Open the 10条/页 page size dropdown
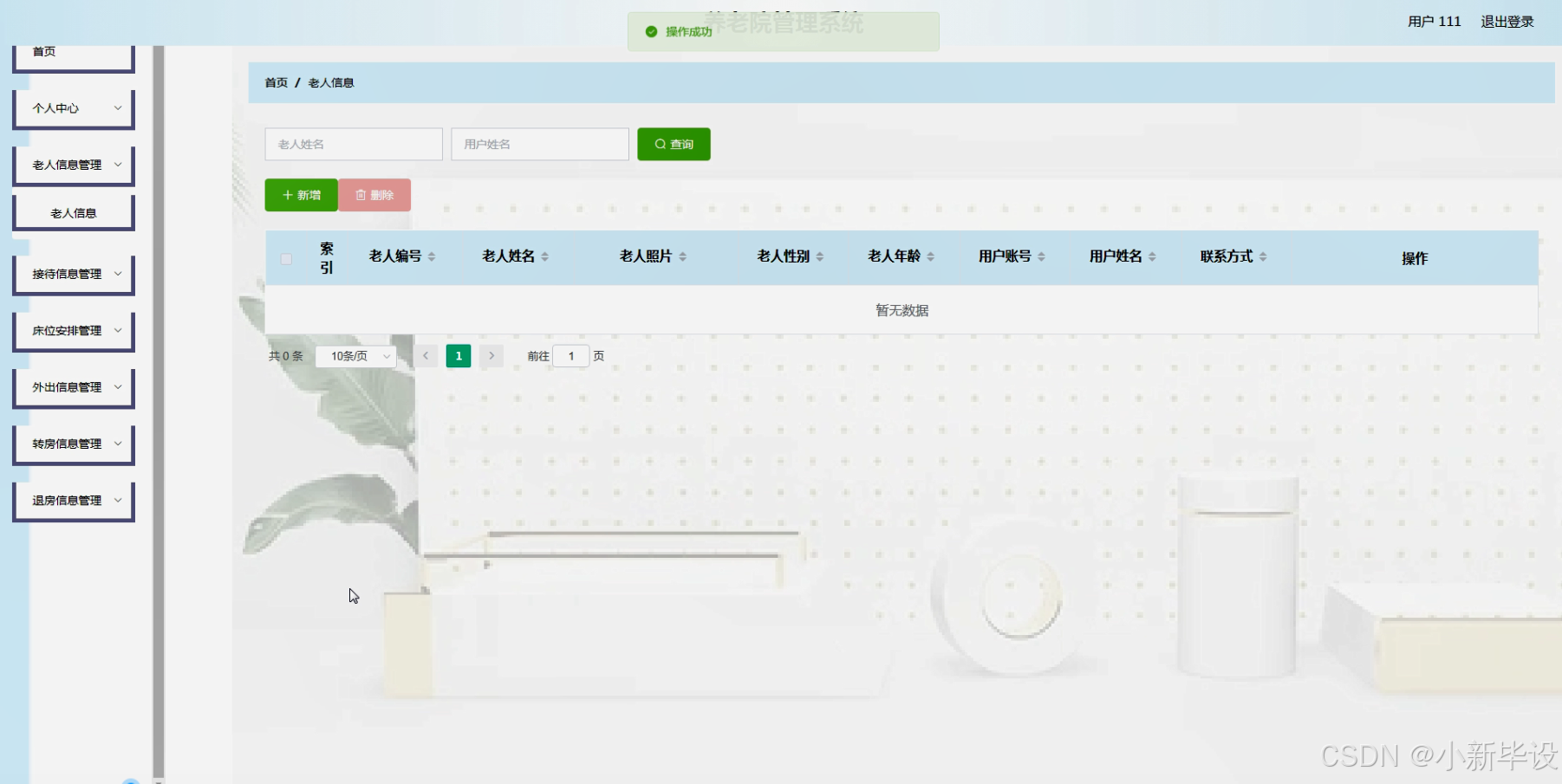This screenshot has width=1562, height=784. (355, 355)
